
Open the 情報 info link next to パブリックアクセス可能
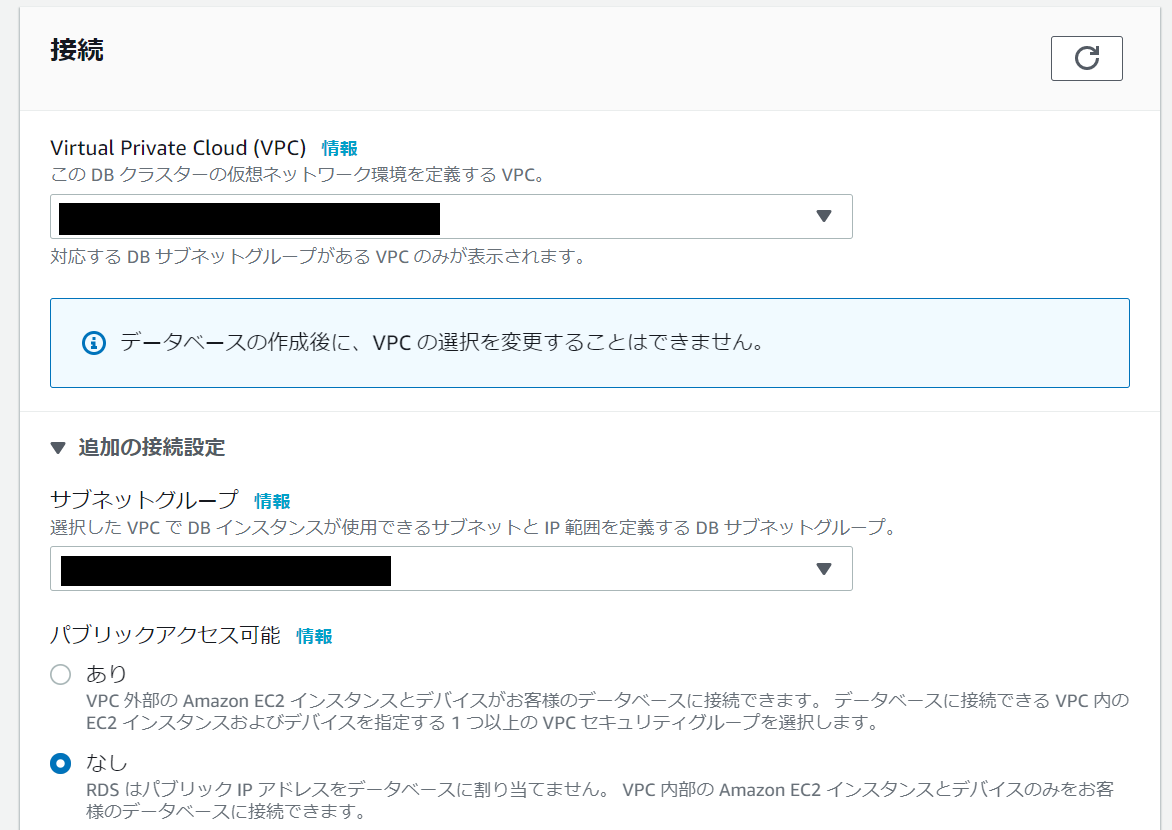click(316, 635)
